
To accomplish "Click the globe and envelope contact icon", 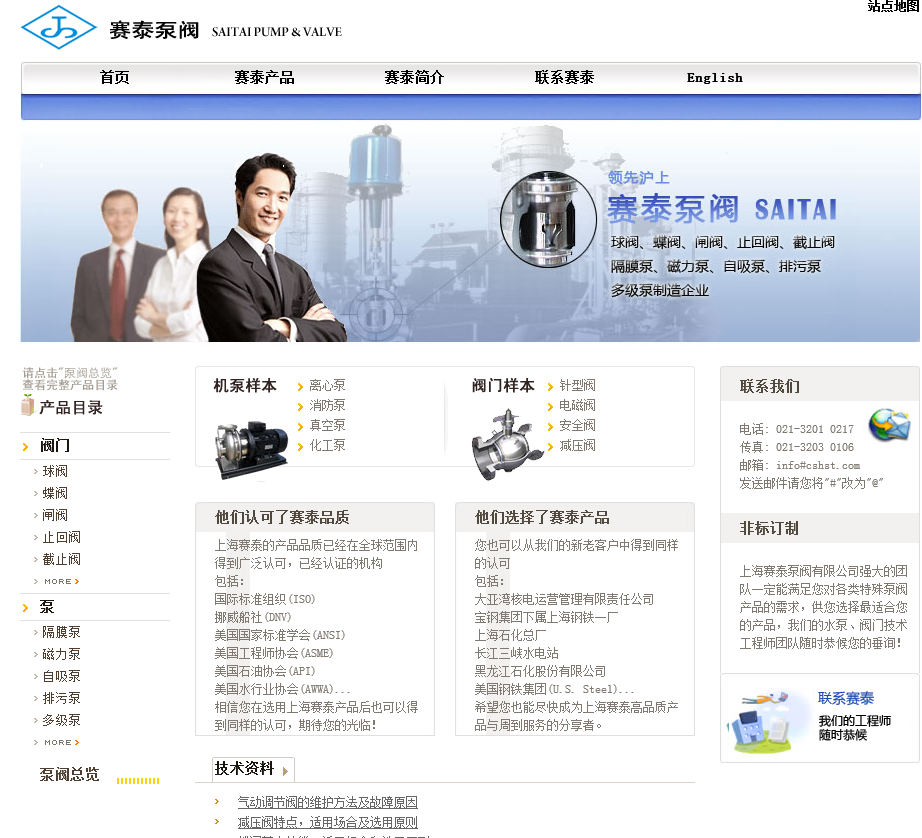I will [890, 425].
